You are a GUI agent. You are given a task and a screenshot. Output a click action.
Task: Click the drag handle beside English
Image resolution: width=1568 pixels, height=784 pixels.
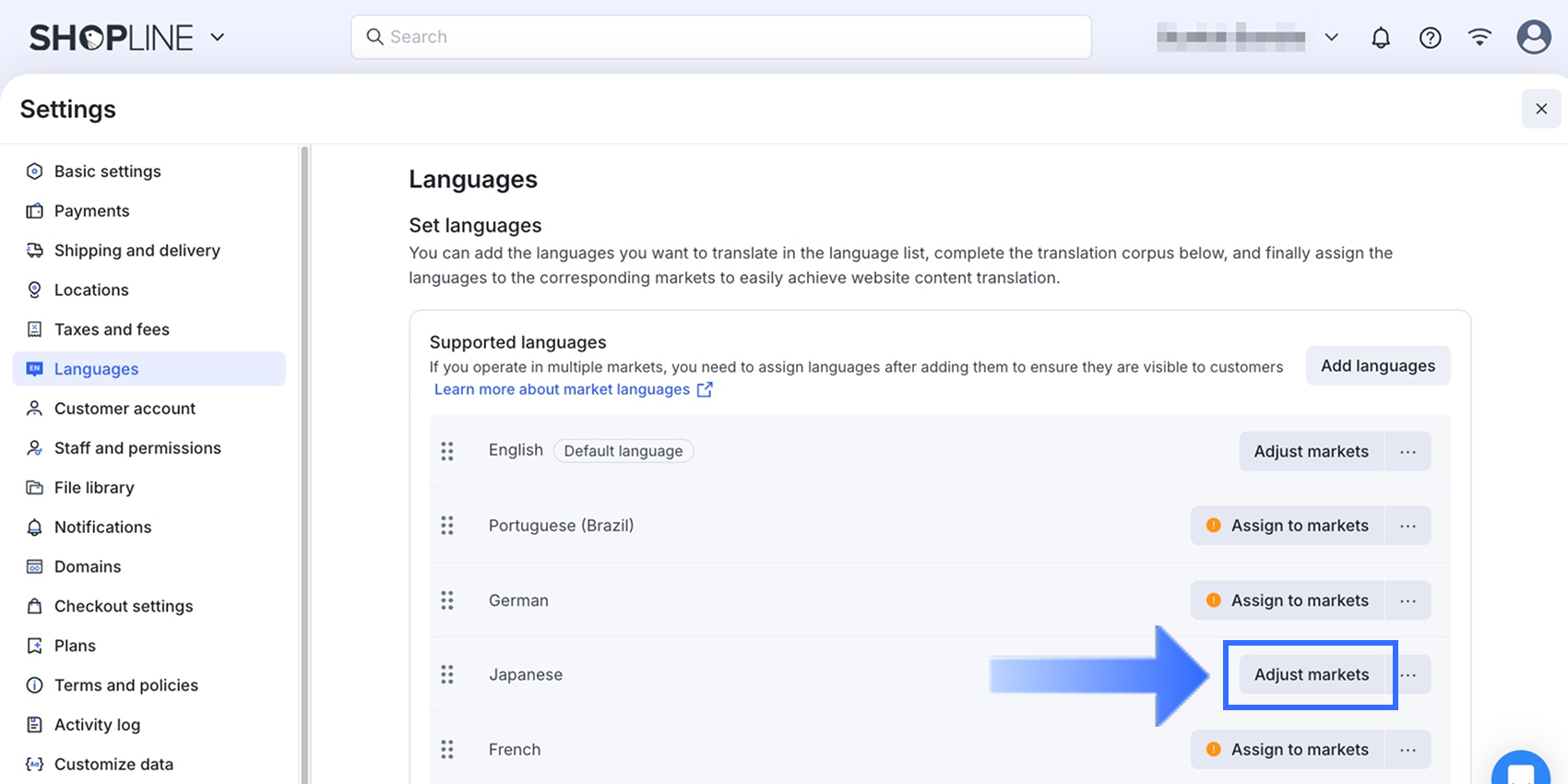(447, 451)
